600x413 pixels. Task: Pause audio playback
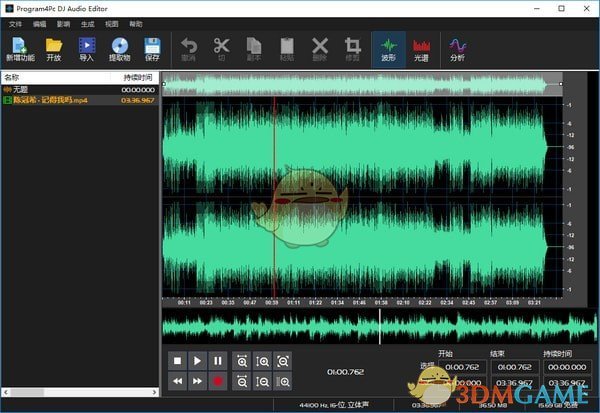coord(217,361)
